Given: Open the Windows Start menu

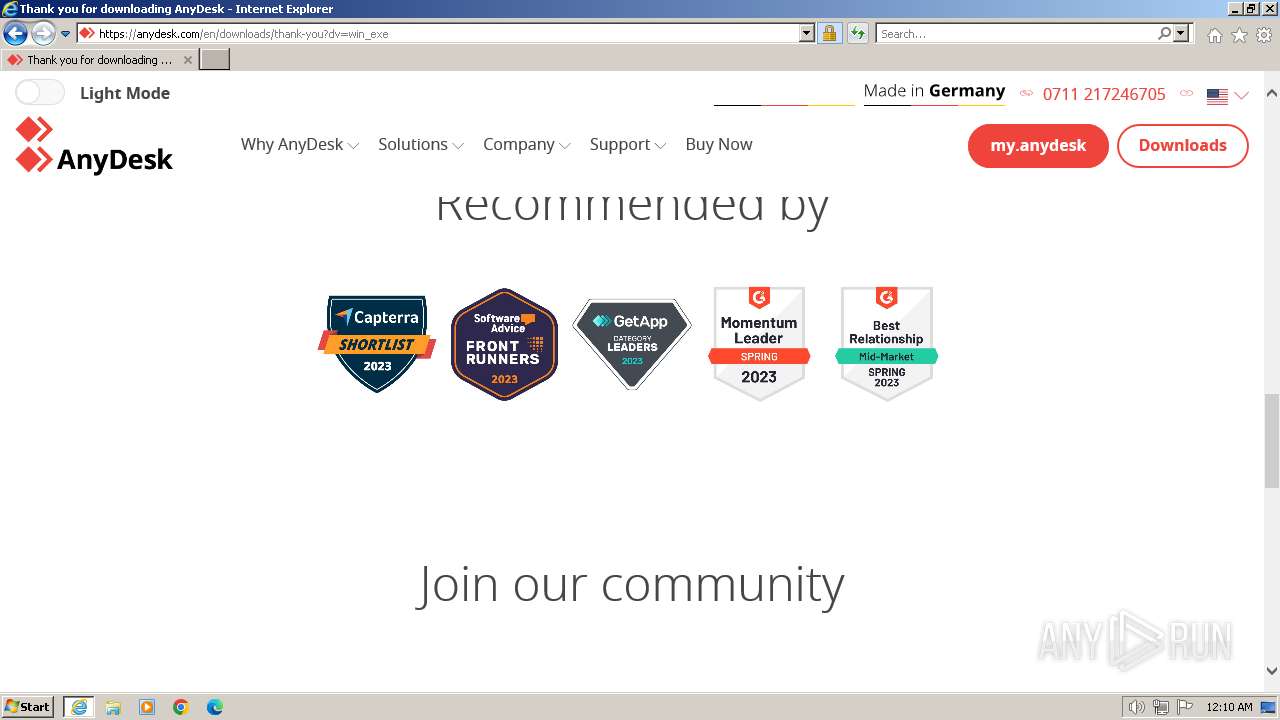Looking at the screenshot, I should click(x=28, y=707).
